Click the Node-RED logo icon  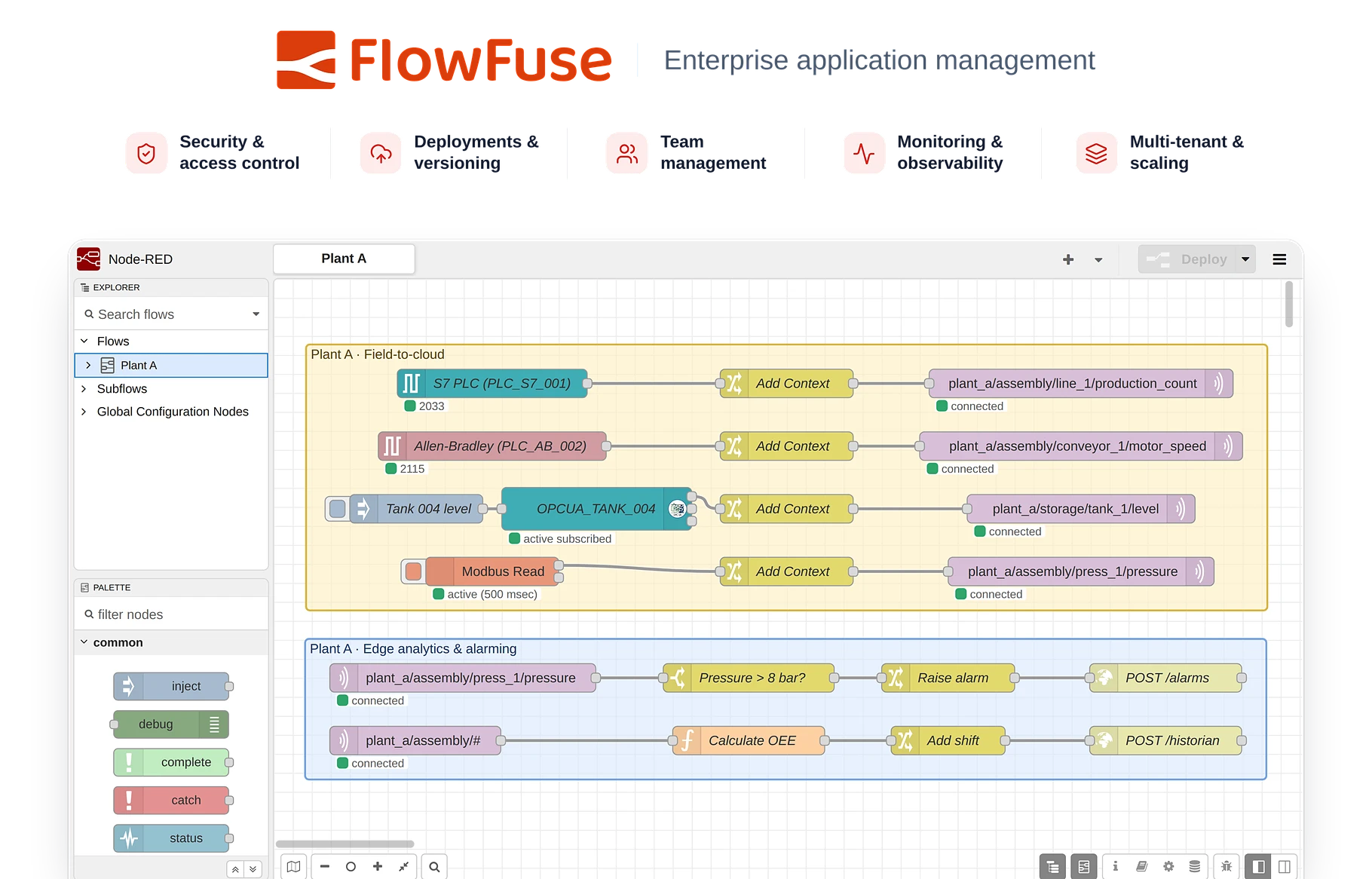(88, 259)
